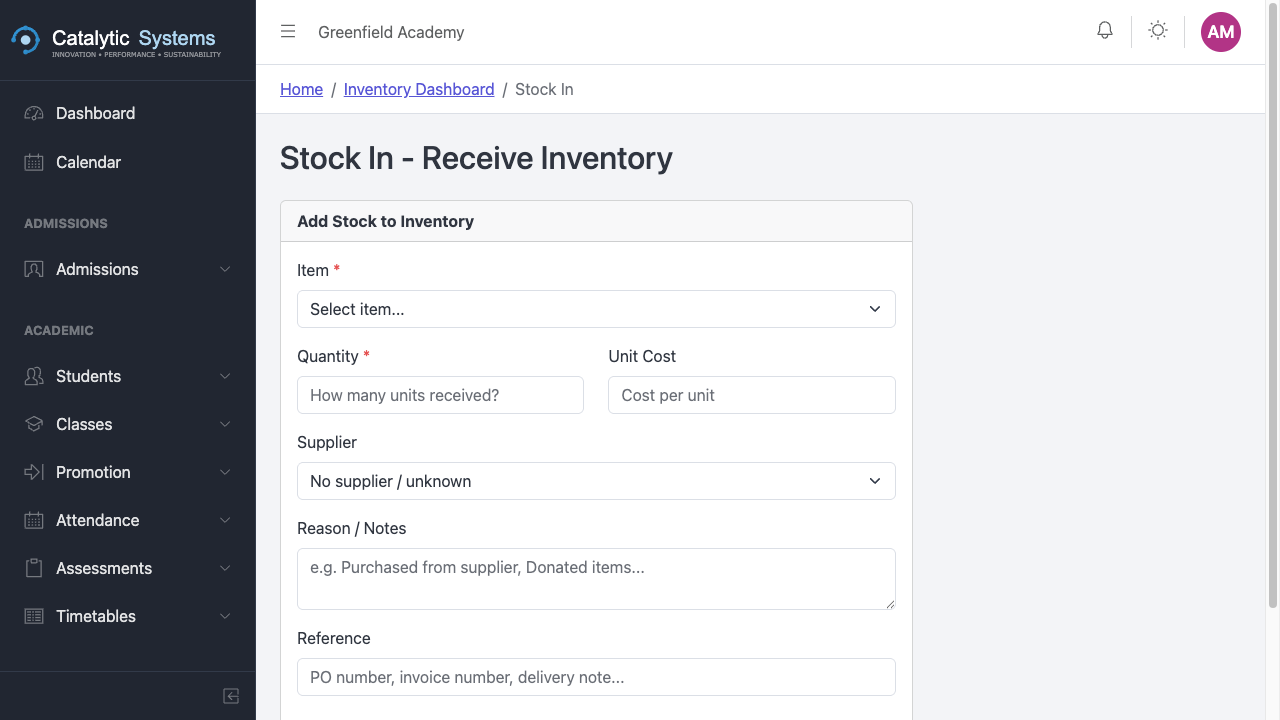Screen dimensions: 1280x720
Task: Toggle the light/dark theme sun icon
Action: click(x=1158, y=31)
